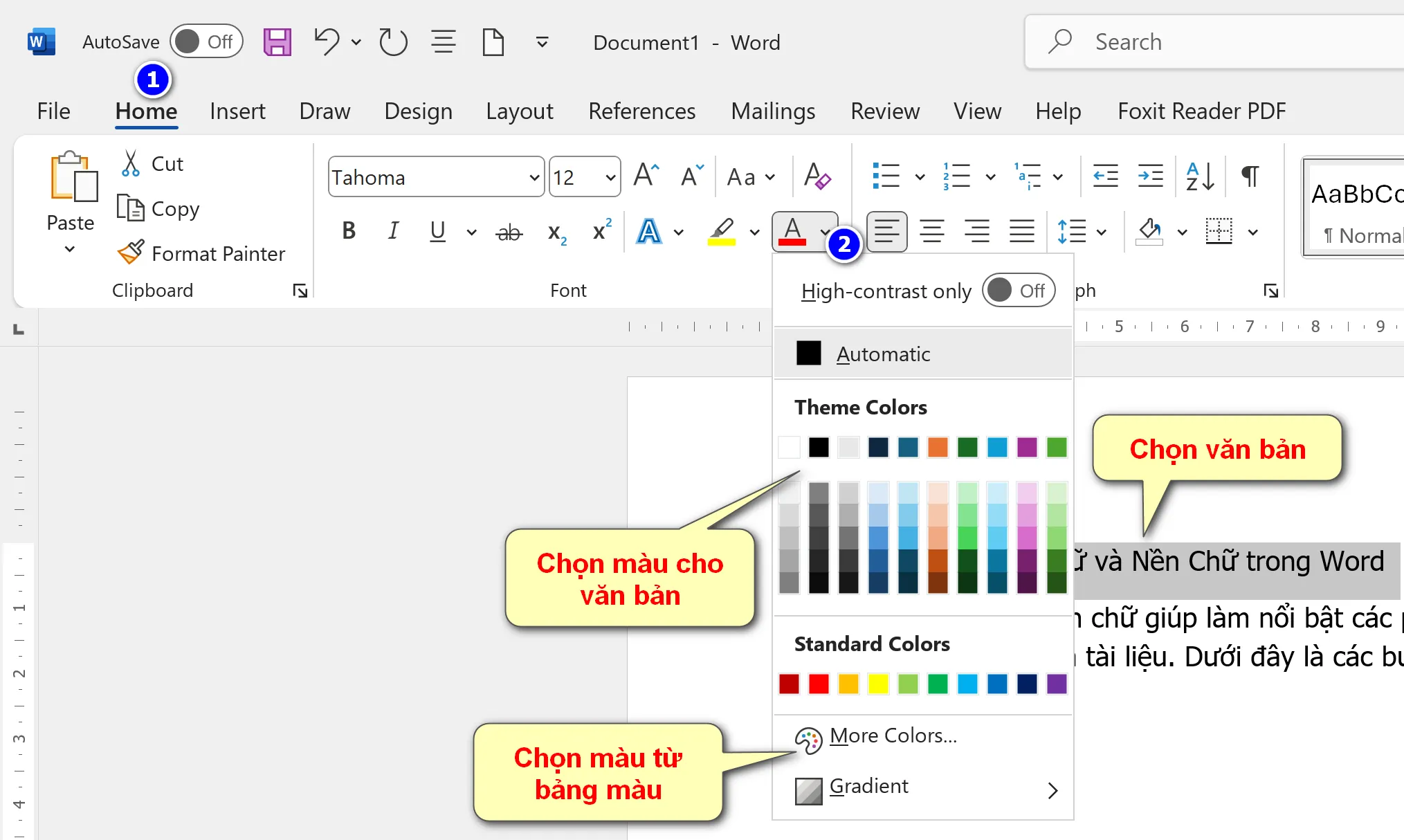Toggle the High-contrast only switch
1404x840 pixels.
click(1018, 291)
